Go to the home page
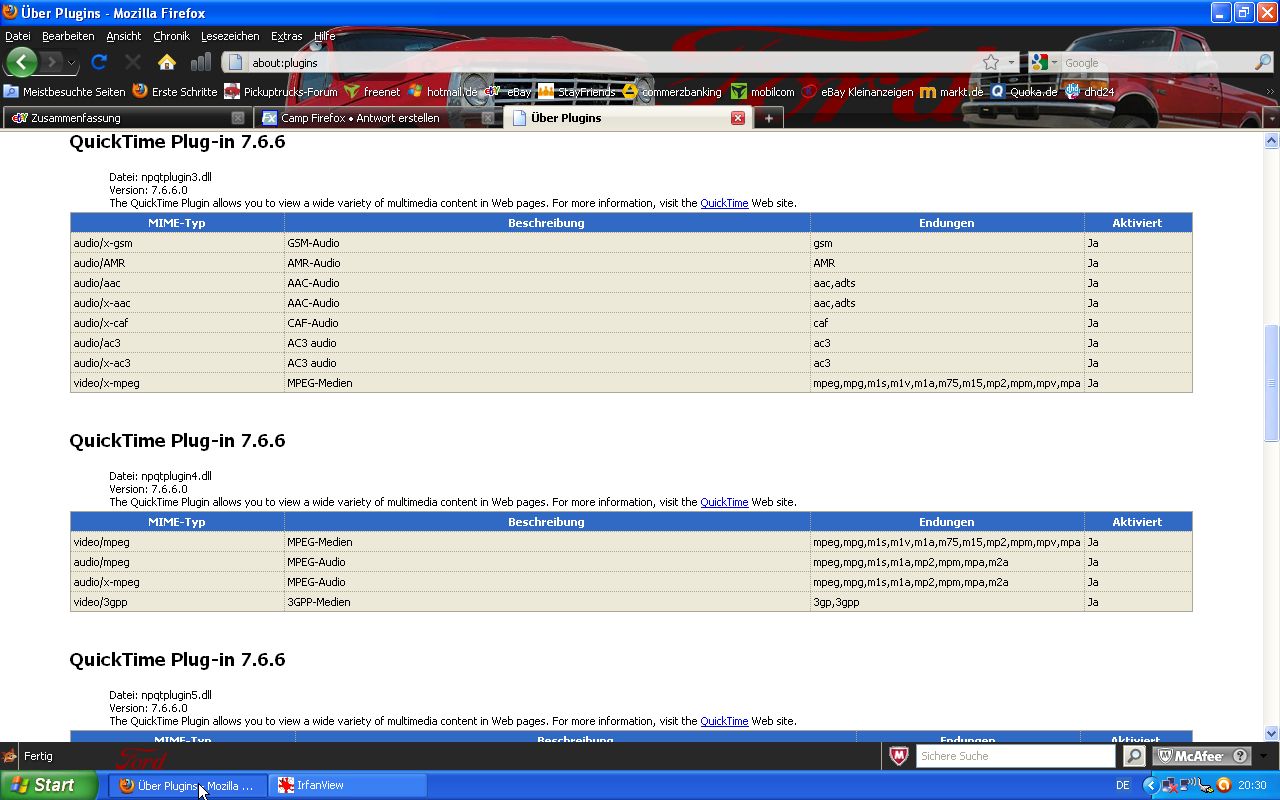Viewport: 1280px width, 800px height. pyautogui.click(x=167, y=62)
